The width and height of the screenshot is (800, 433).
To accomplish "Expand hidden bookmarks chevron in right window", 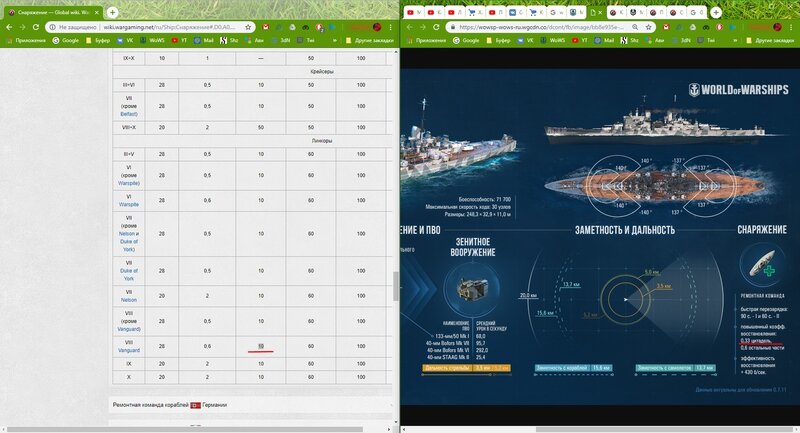I will pyautogui.click(x=735, y=40).
